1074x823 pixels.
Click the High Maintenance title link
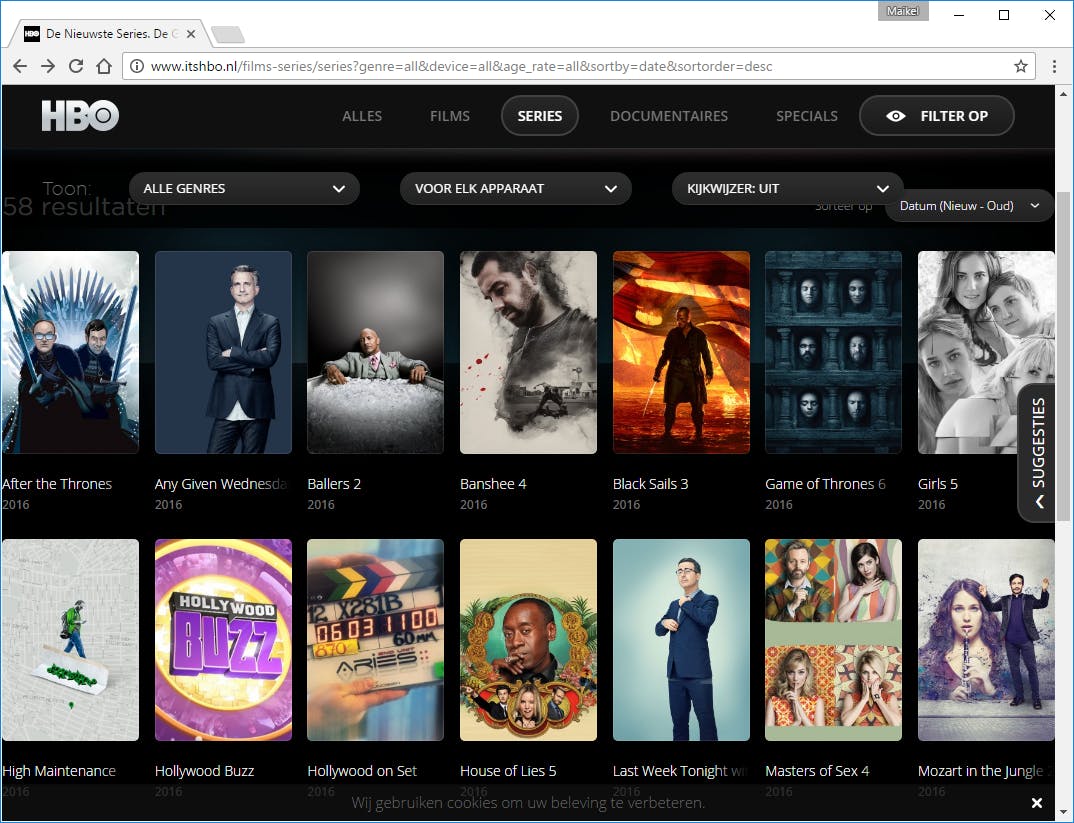pyautogui.click(x=59, y=771)
